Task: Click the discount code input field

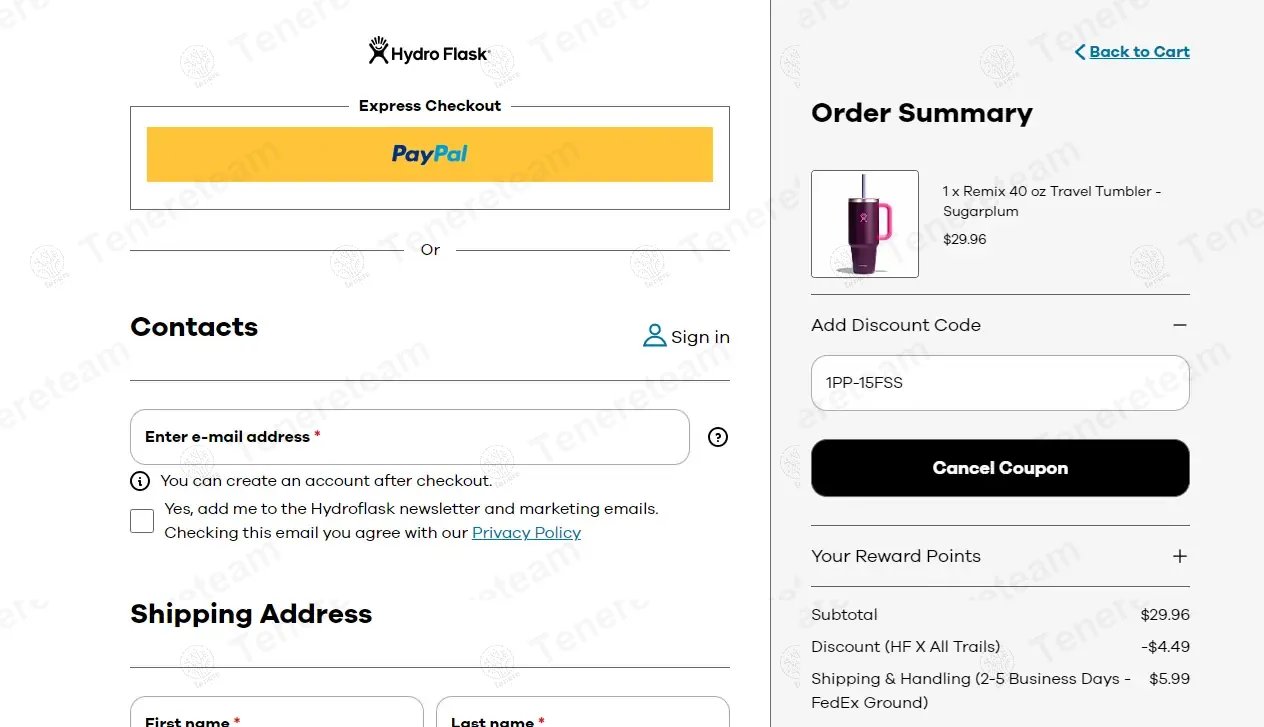Action: pyautogui.click(x=1000, y=383)
